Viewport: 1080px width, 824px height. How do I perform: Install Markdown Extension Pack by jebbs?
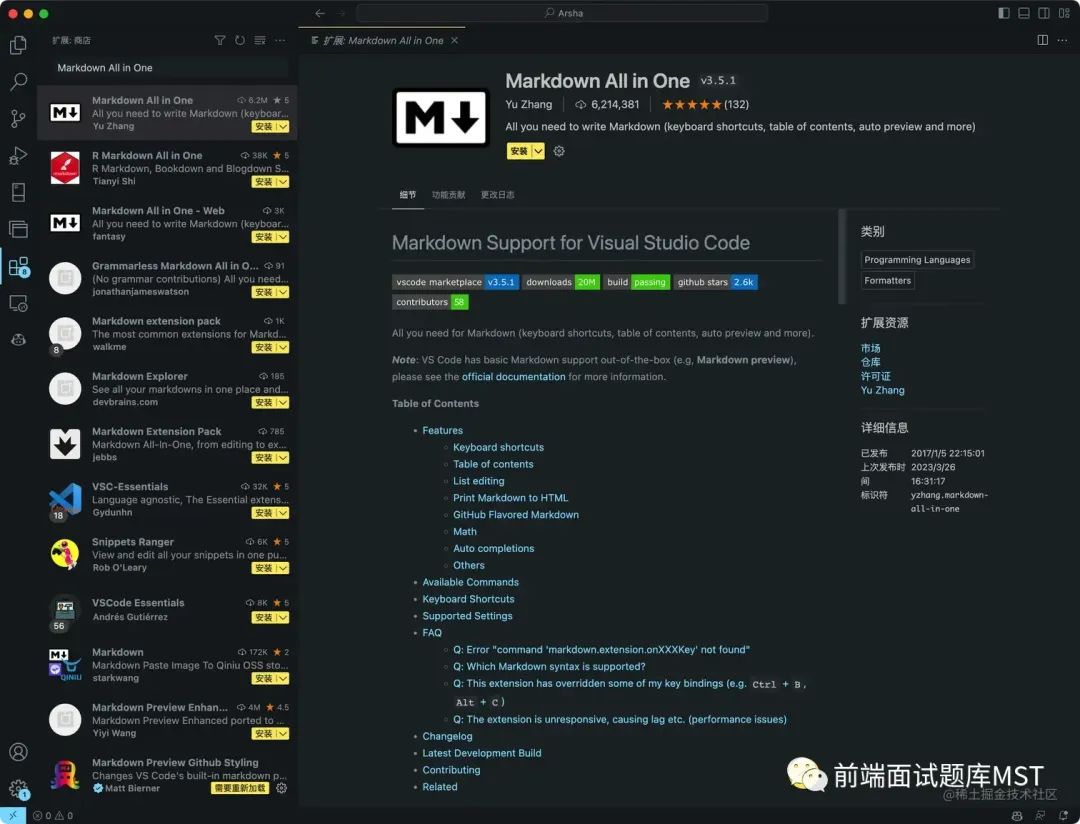(264, 457)
